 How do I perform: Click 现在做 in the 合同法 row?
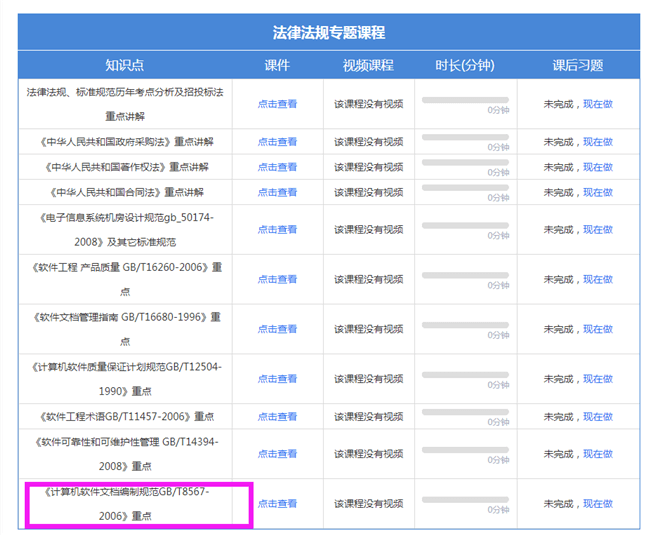(x=597, y=192)
